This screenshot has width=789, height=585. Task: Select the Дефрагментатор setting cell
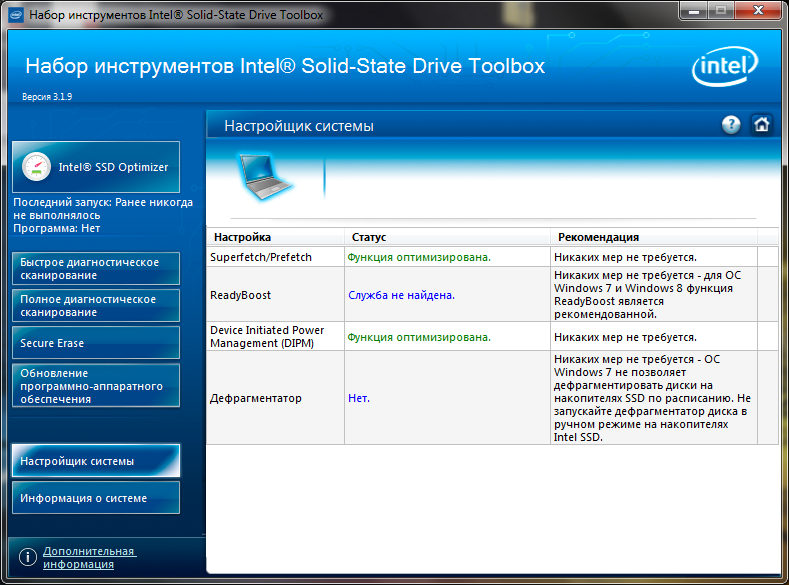(x=276, y=398)
